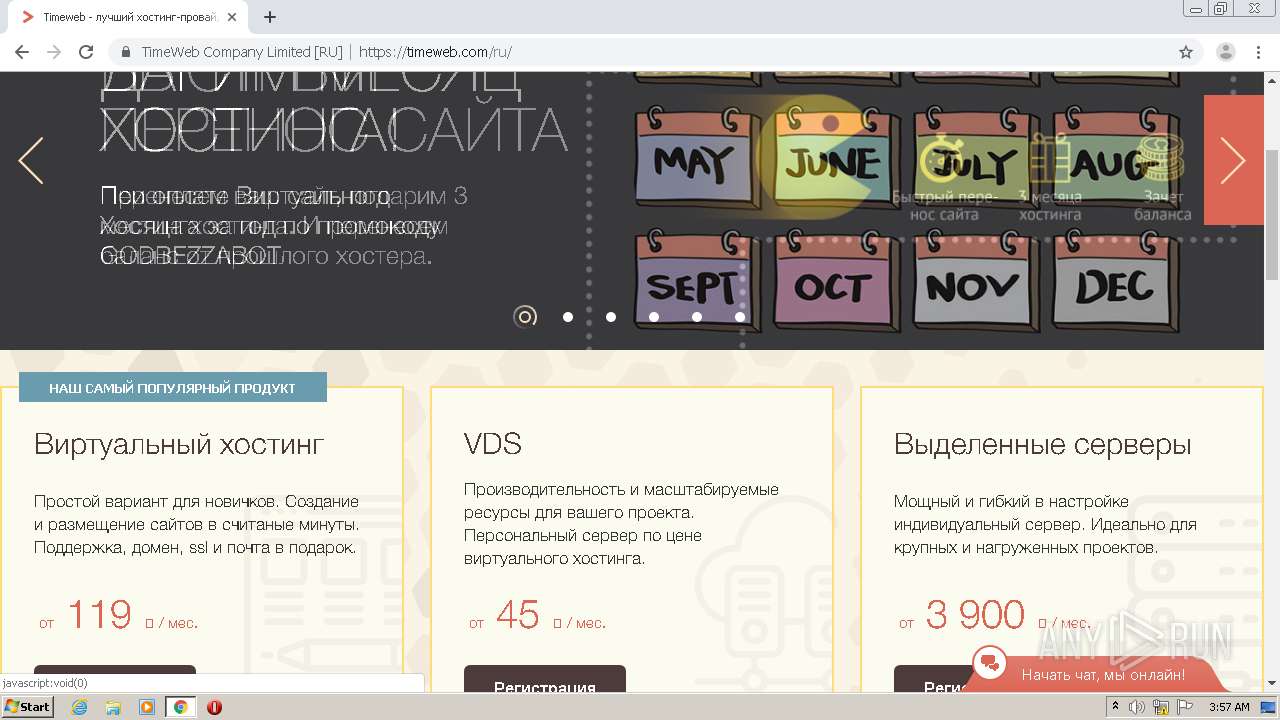Show previous slide with left arrow
Screen dimensions: 1280x720
31,161
